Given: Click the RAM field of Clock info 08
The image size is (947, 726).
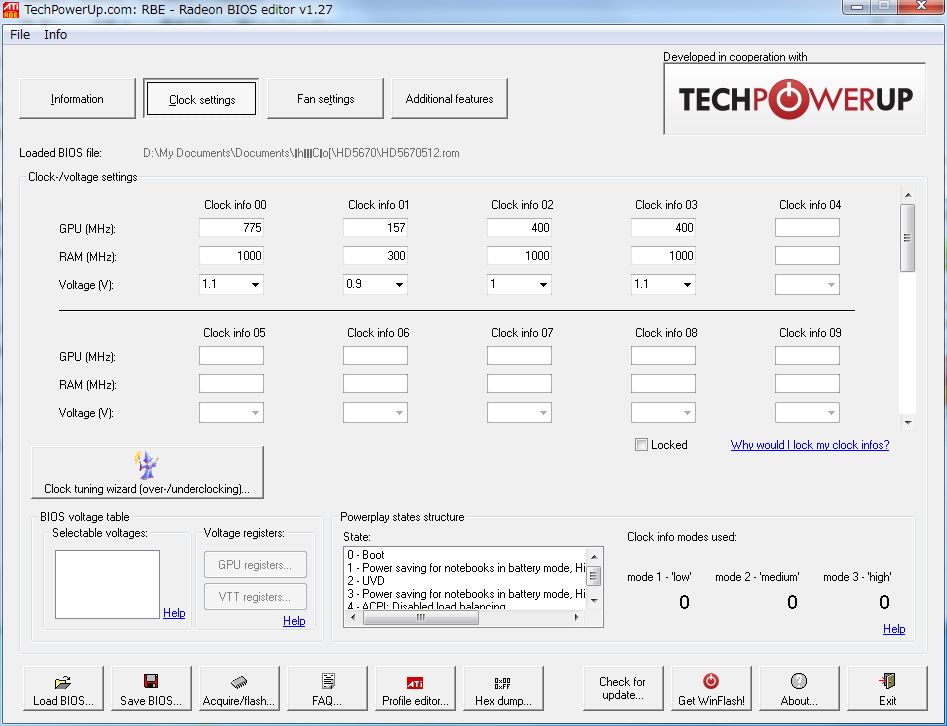Looking at the screenshot, I should point(663,384).
